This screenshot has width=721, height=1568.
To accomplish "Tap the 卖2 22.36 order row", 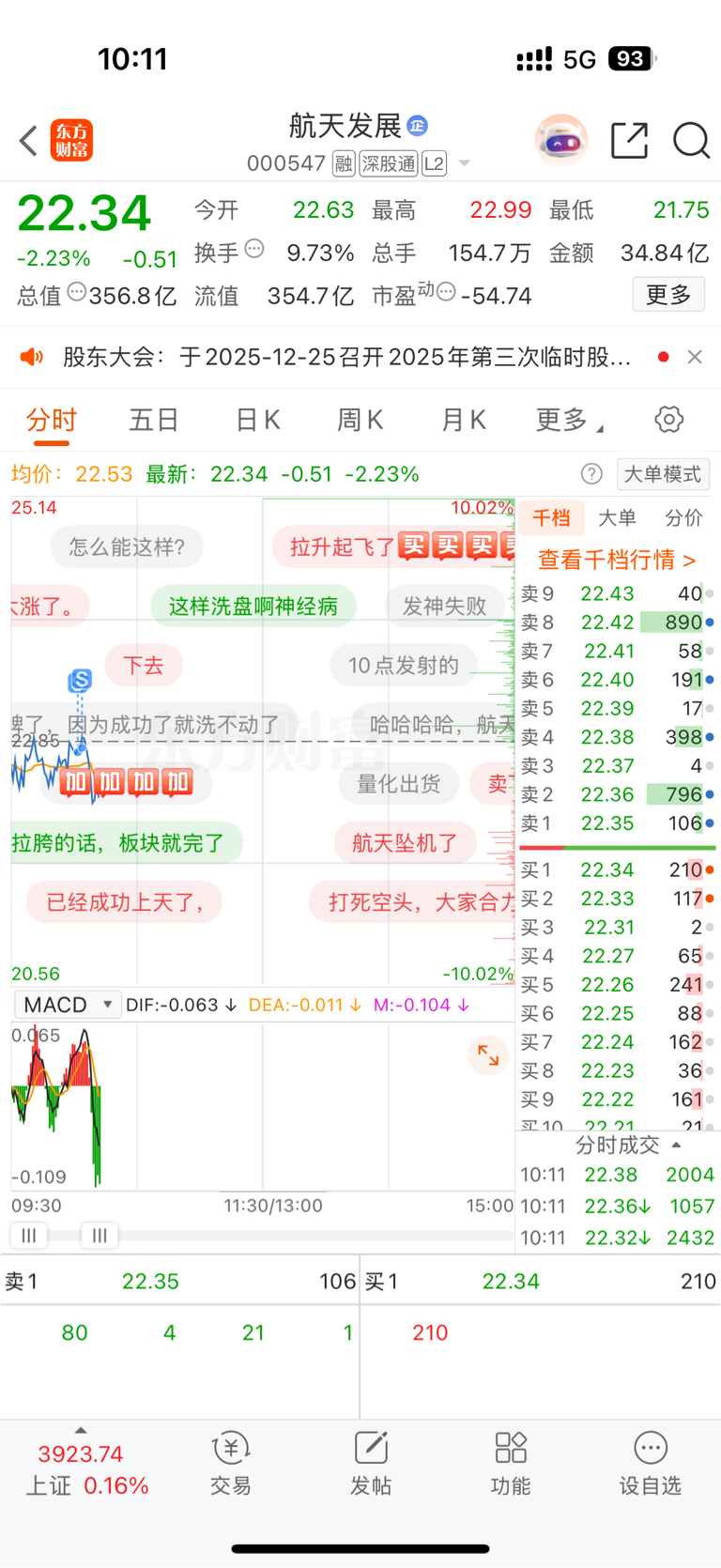I will pos(617,794).
